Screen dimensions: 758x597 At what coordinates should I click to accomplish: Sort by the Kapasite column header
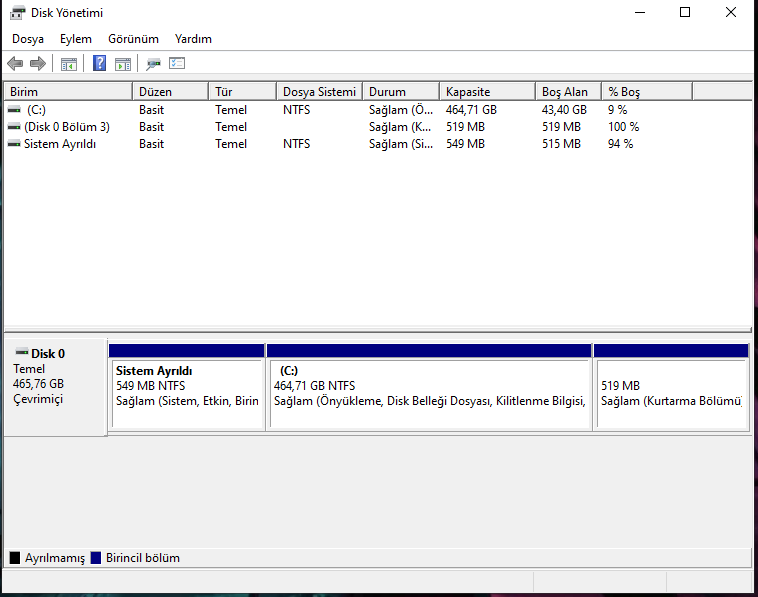(x=487, y=91)
